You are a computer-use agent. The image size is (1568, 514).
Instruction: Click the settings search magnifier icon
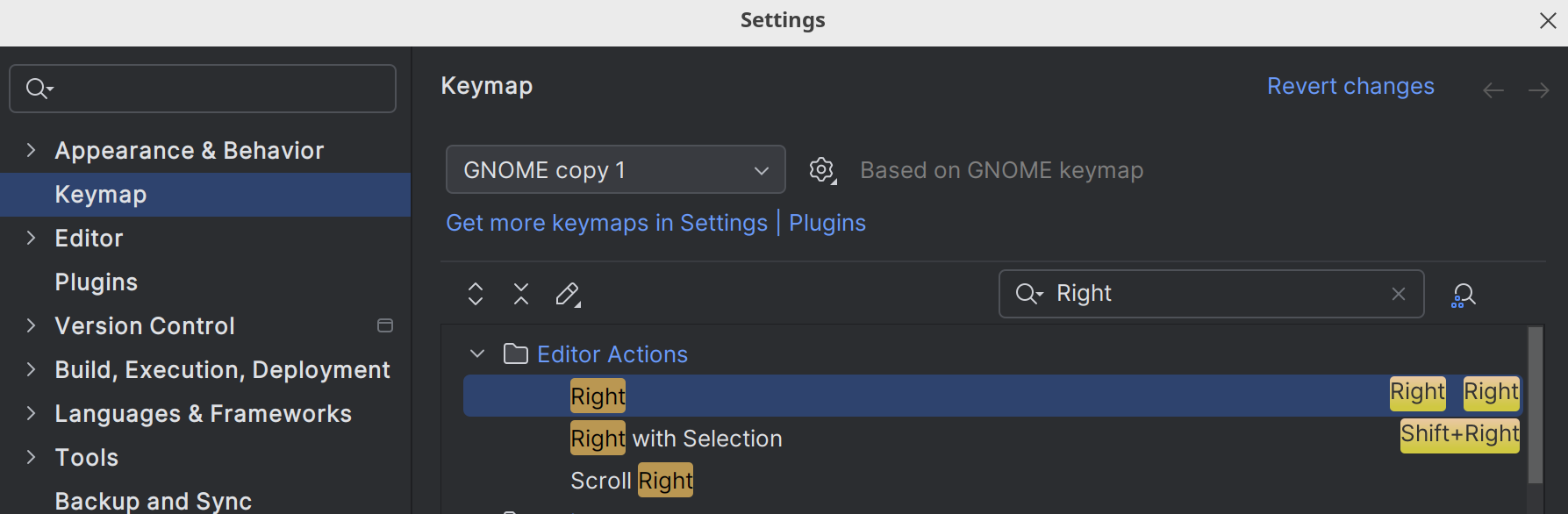point(39,89)
